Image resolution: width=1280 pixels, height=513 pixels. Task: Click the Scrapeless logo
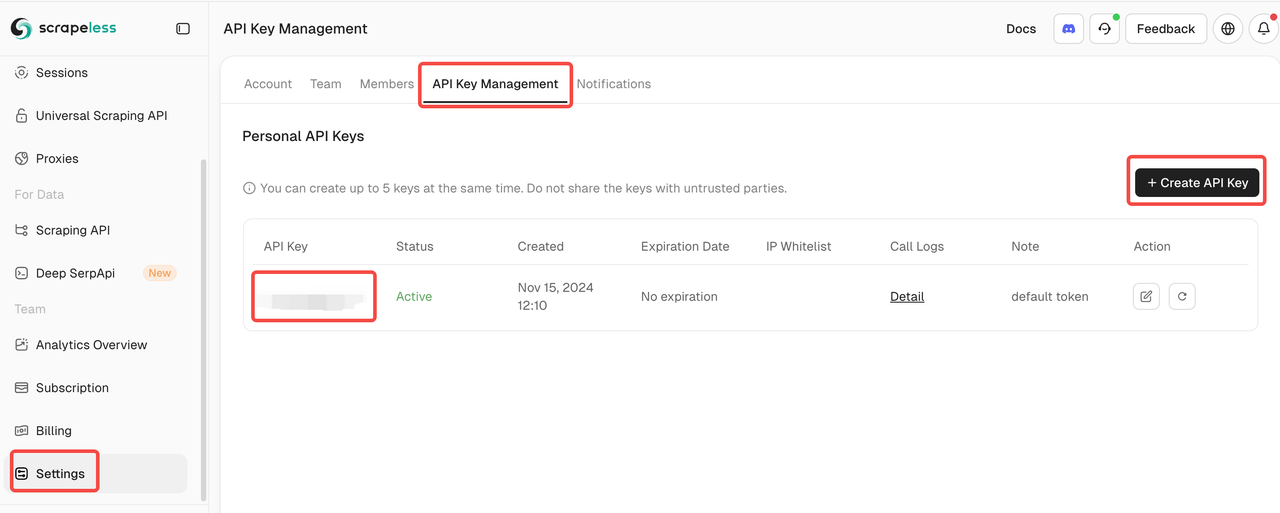(x=64, y=28)
